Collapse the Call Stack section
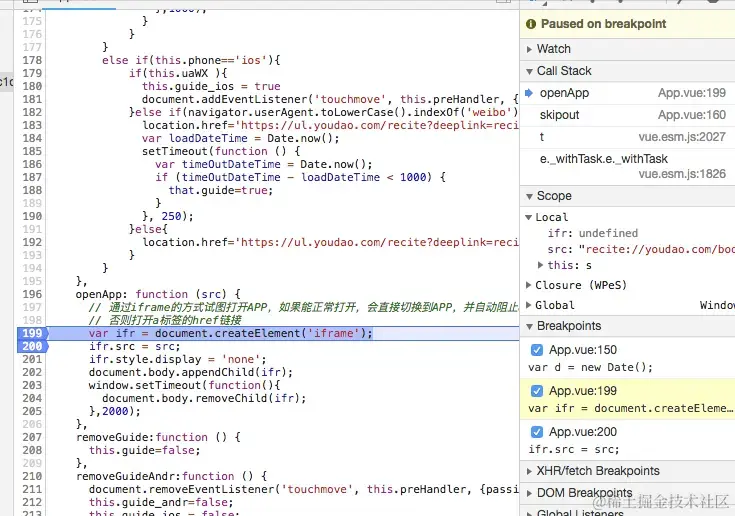 point(529,71)
